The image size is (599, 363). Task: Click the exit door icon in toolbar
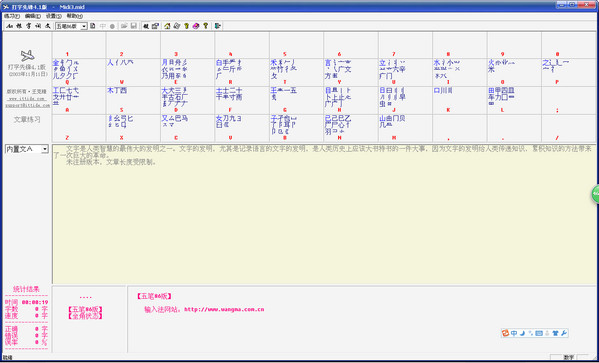point(217,26)
